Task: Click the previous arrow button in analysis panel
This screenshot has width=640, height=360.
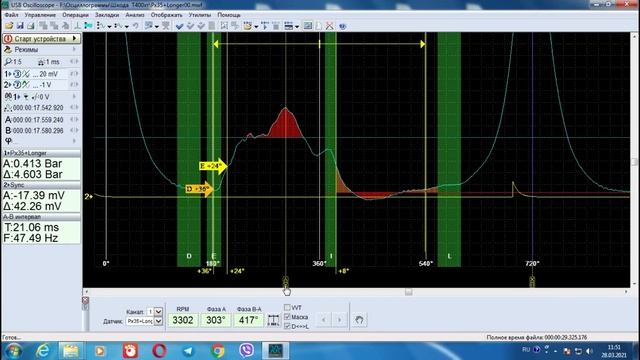Action: [324, 320]
